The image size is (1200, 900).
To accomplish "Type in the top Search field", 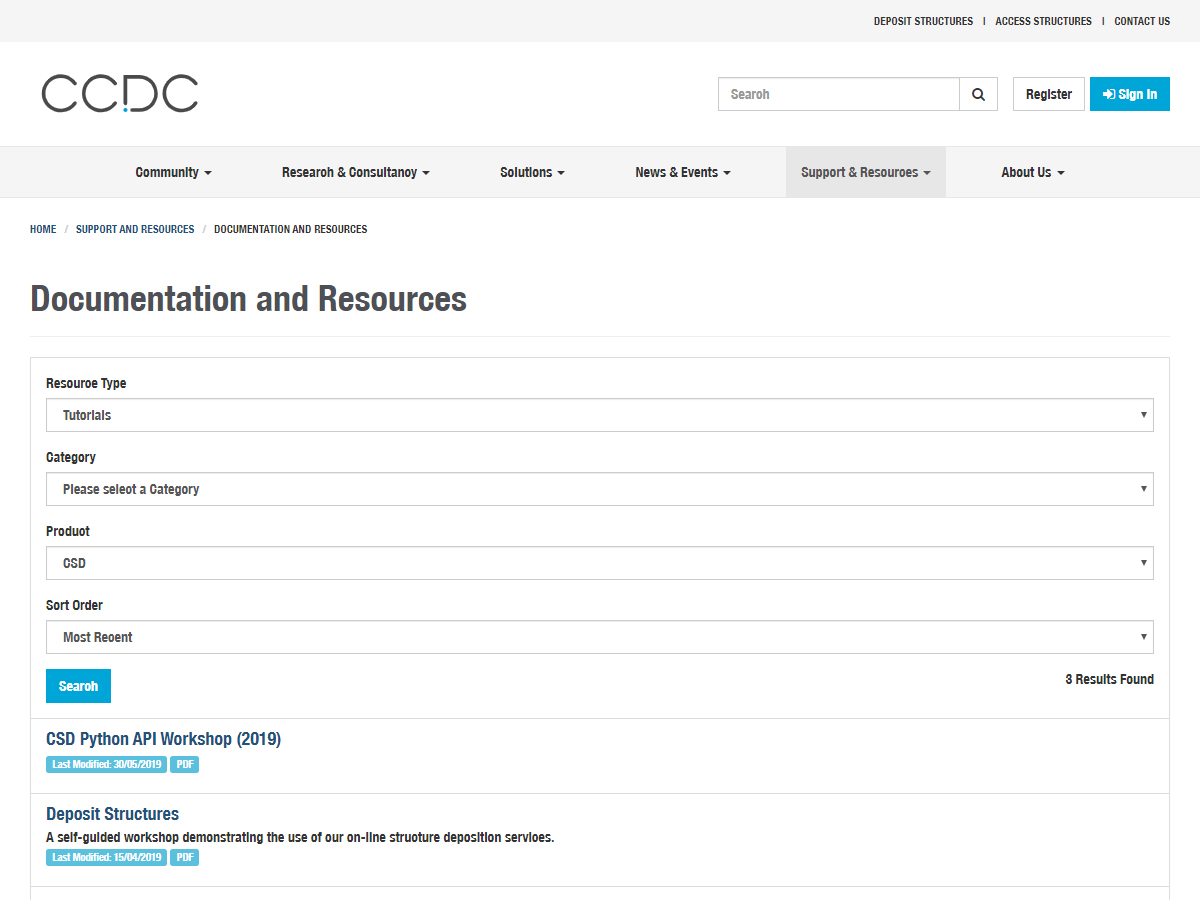I will [838, 94].
